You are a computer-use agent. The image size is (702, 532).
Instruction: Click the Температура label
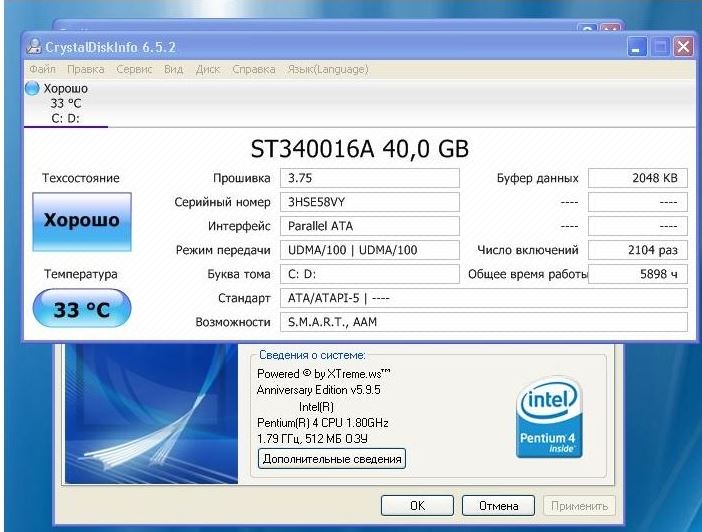81,274
